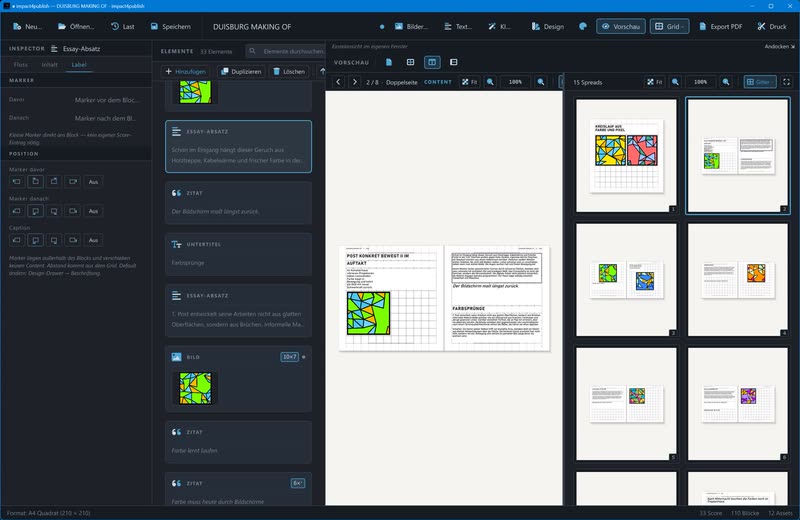The width and height of the screenshot is (800, 520).
Task: Zoom out in the Spreads panel
Action: coord(676,82)
